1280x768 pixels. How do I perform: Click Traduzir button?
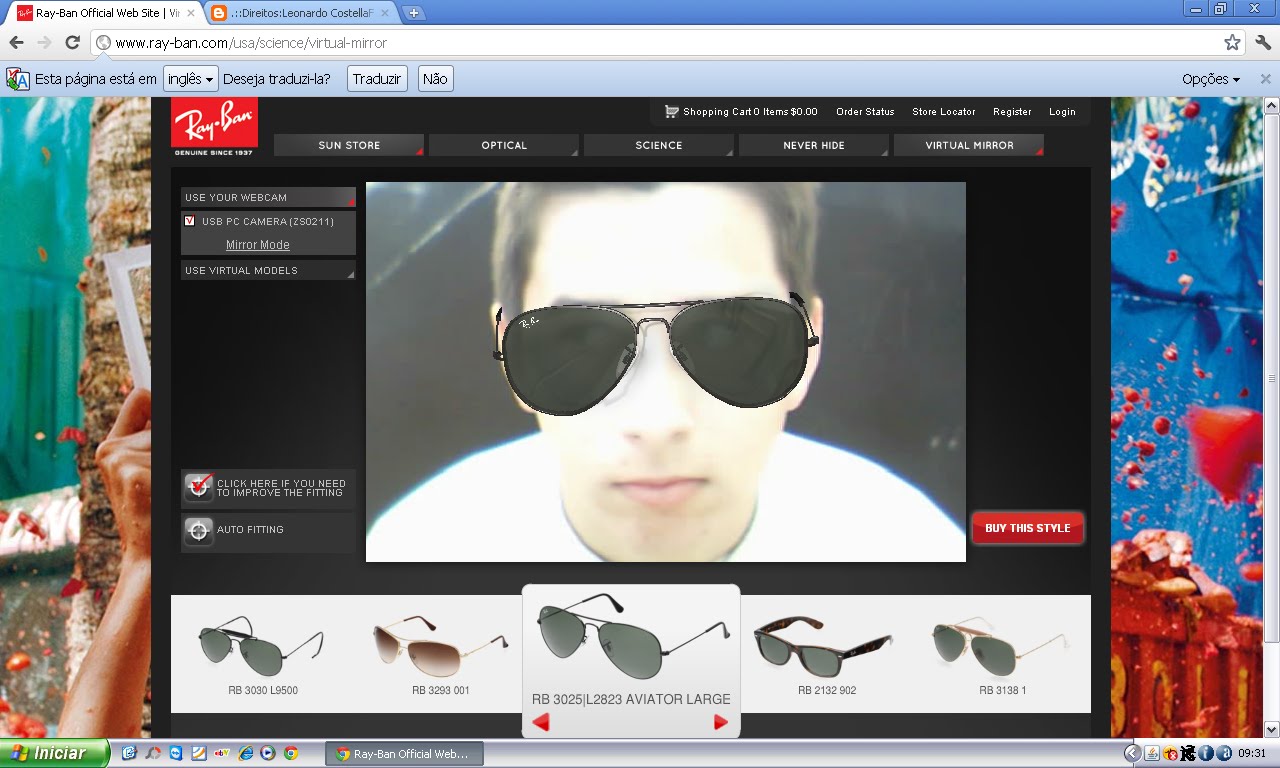[377, 79]
